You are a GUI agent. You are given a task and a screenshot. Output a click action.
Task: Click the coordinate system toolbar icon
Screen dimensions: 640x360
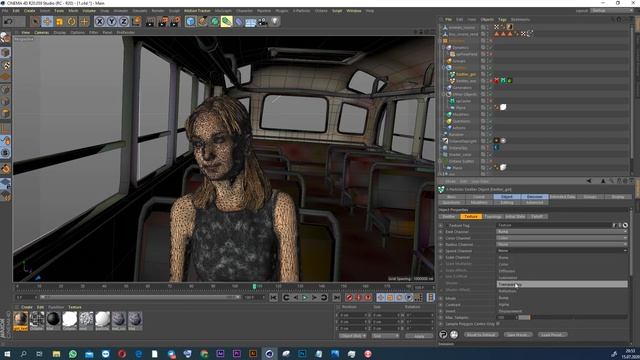tap(136, 21)
